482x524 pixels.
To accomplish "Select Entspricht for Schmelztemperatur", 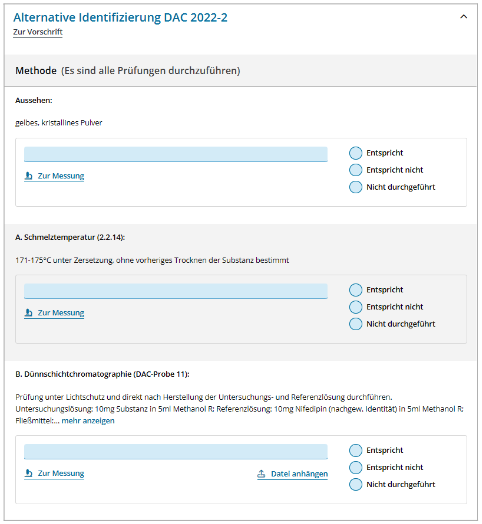I will (356, 290).
